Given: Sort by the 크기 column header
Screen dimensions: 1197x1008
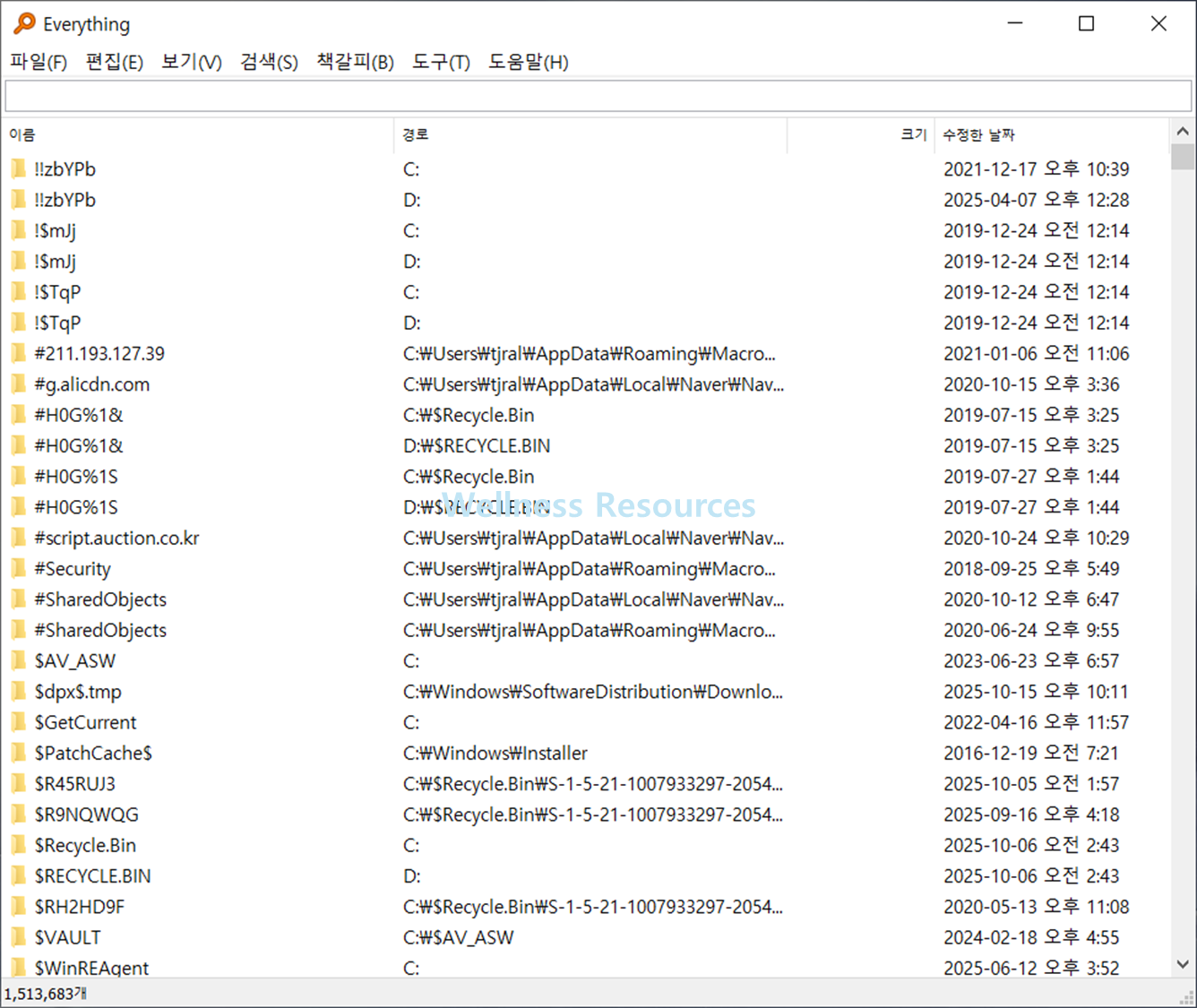Looking at the screenshot, I should pos(861,134).
